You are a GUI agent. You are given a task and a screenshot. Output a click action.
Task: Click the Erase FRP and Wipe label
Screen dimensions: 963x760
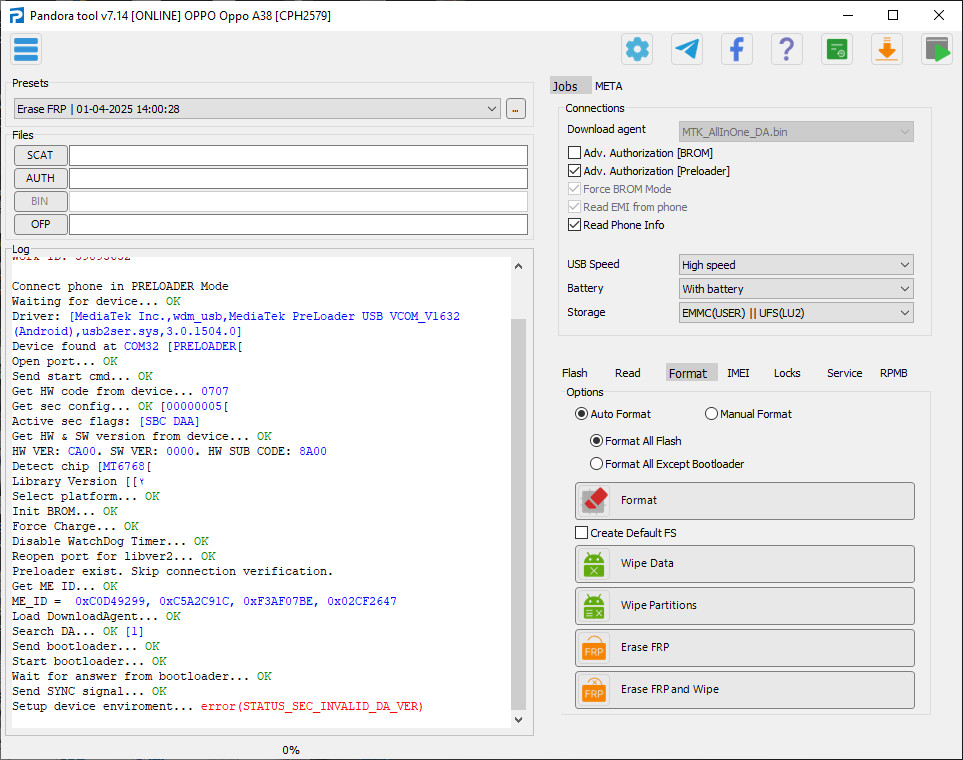[670, 690]
